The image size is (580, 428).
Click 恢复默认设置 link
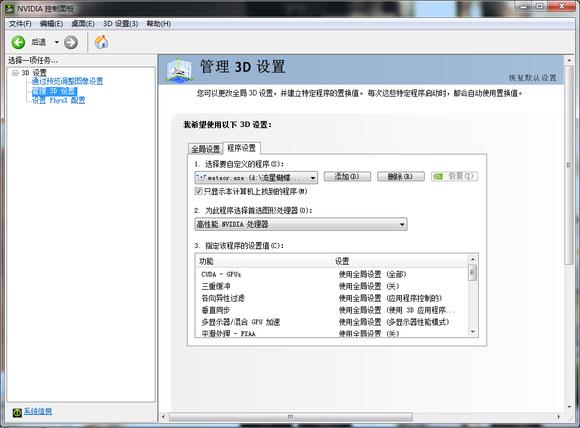point(532,78)
